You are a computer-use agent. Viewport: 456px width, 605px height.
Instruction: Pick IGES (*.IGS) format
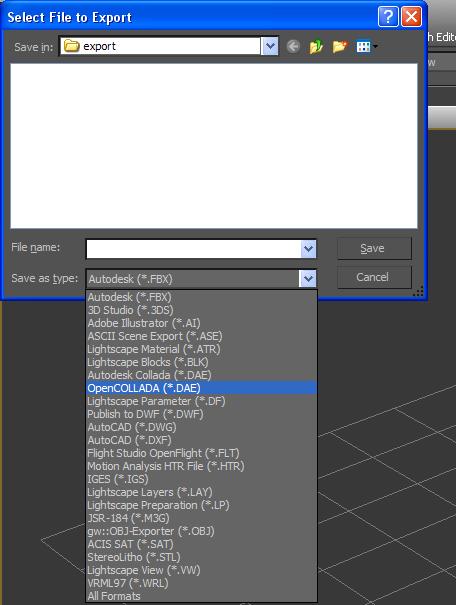click(201, 479)
